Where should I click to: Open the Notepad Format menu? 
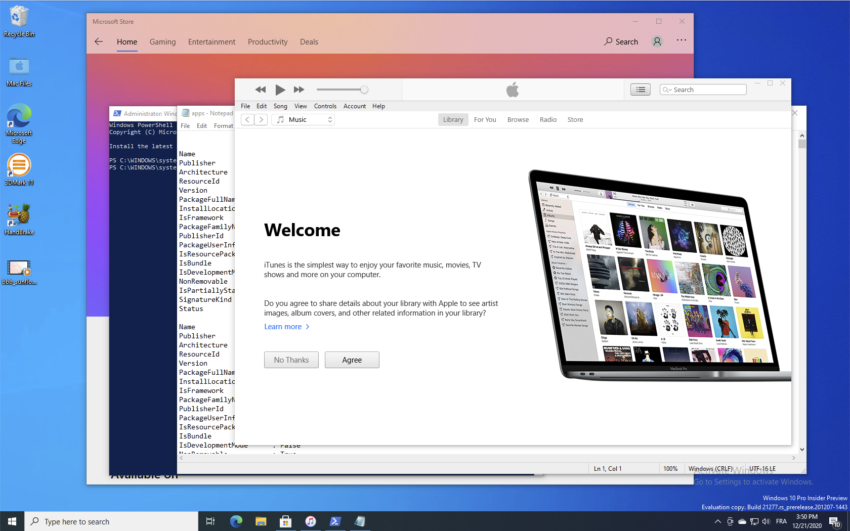tap(223, 126)
